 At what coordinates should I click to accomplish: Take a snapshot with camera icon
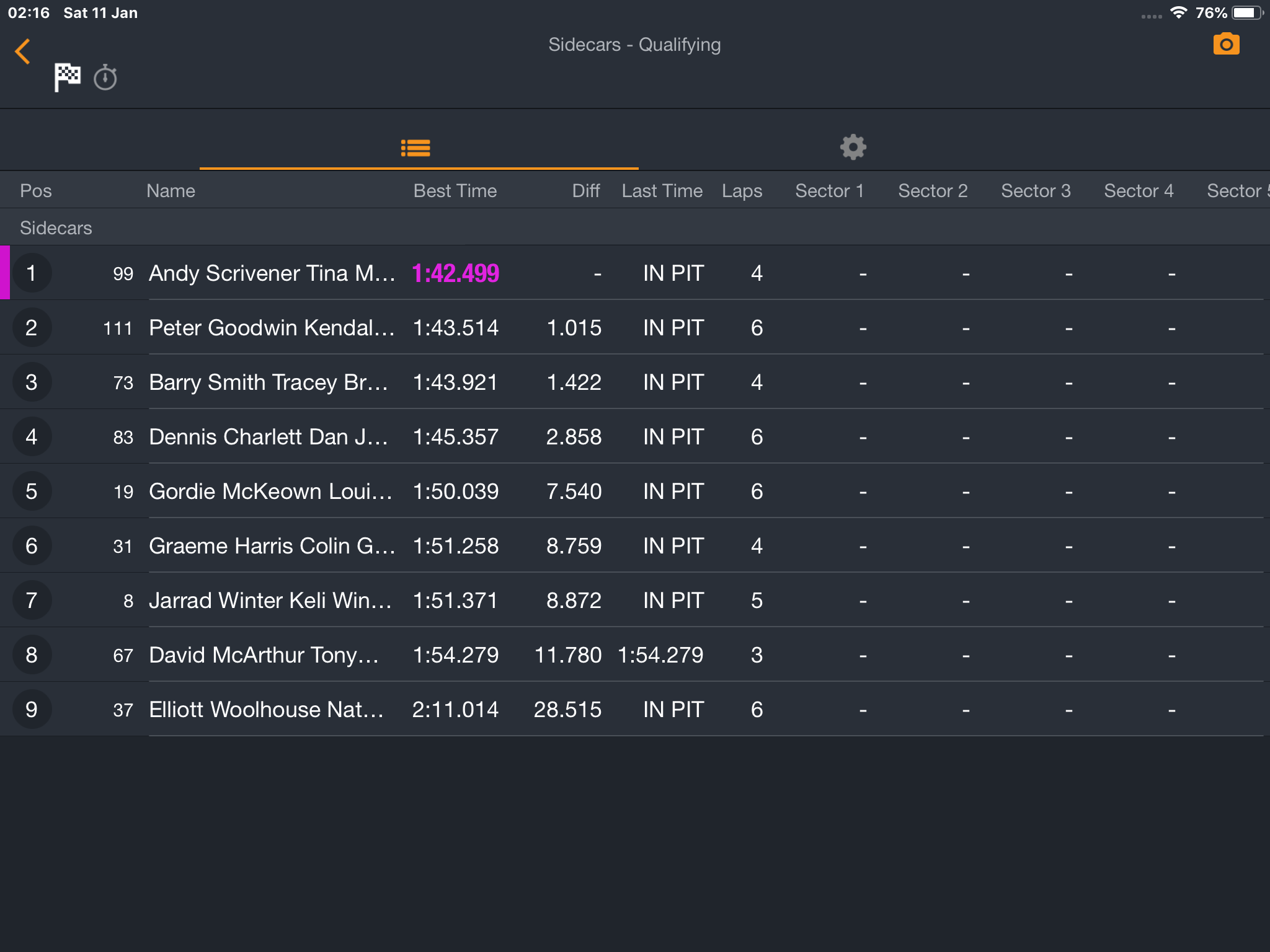click(x=1226, y=45)
